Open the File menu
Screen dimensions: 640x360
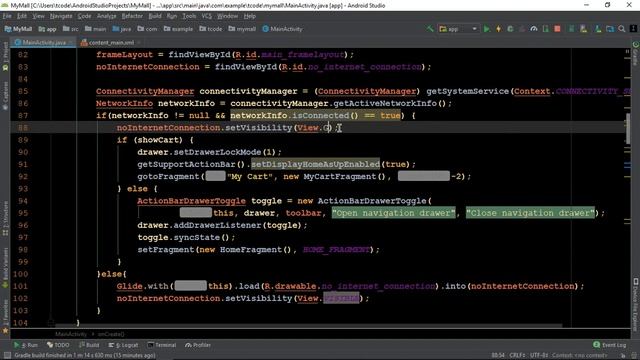point(7,16)
